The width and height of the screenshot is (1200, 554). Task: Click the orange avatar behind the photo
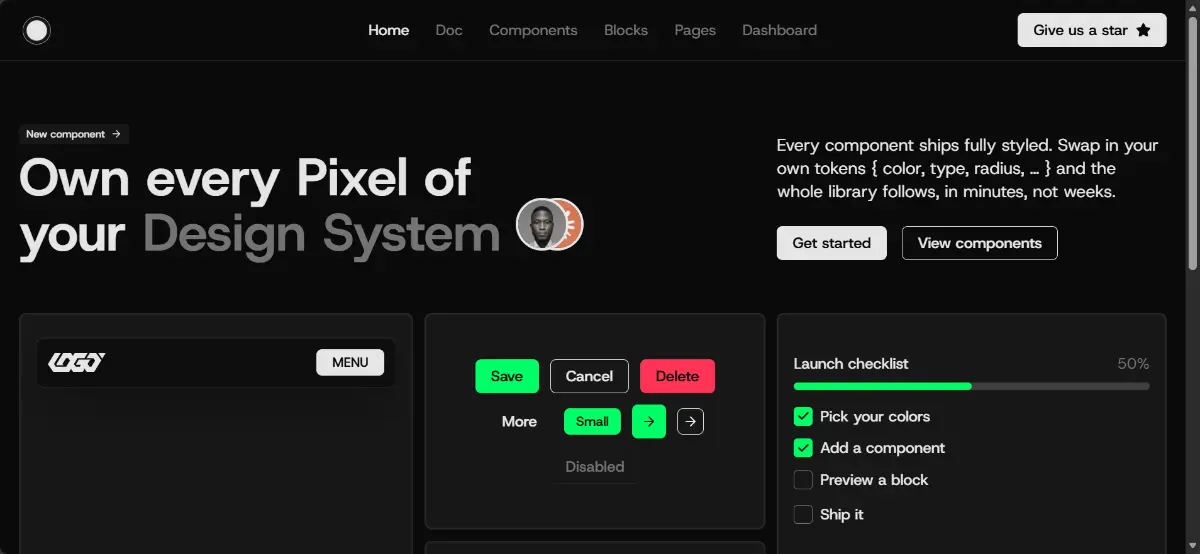[x=574, y=225]
